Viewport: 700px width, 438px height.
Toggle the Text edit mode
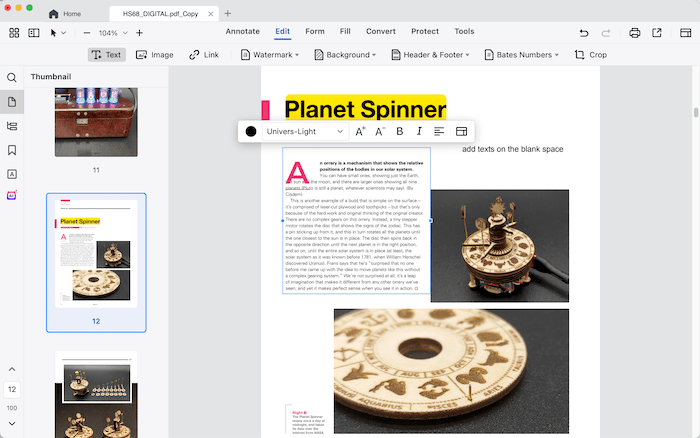pyautogui.click(x=106, y=55)
